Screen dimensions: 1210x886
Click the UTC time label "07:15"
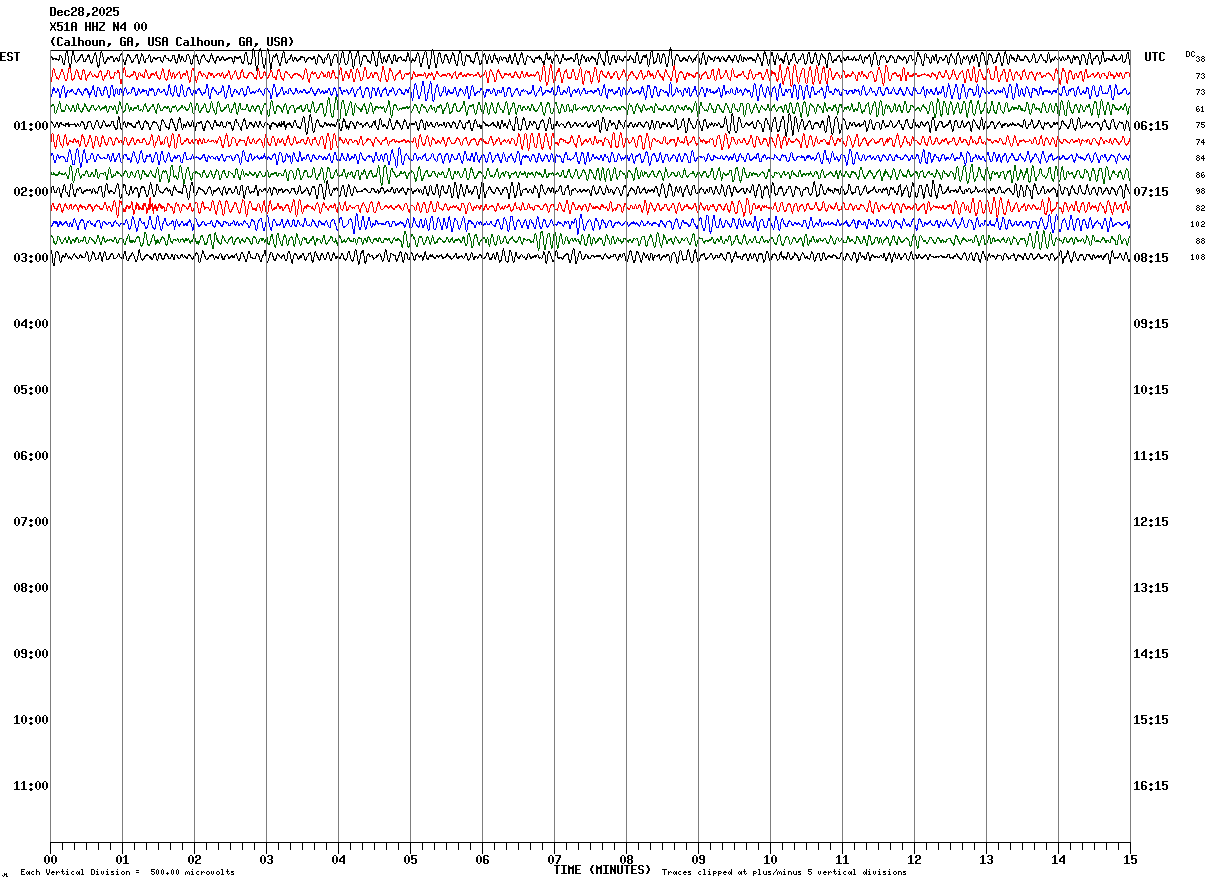1151,192
